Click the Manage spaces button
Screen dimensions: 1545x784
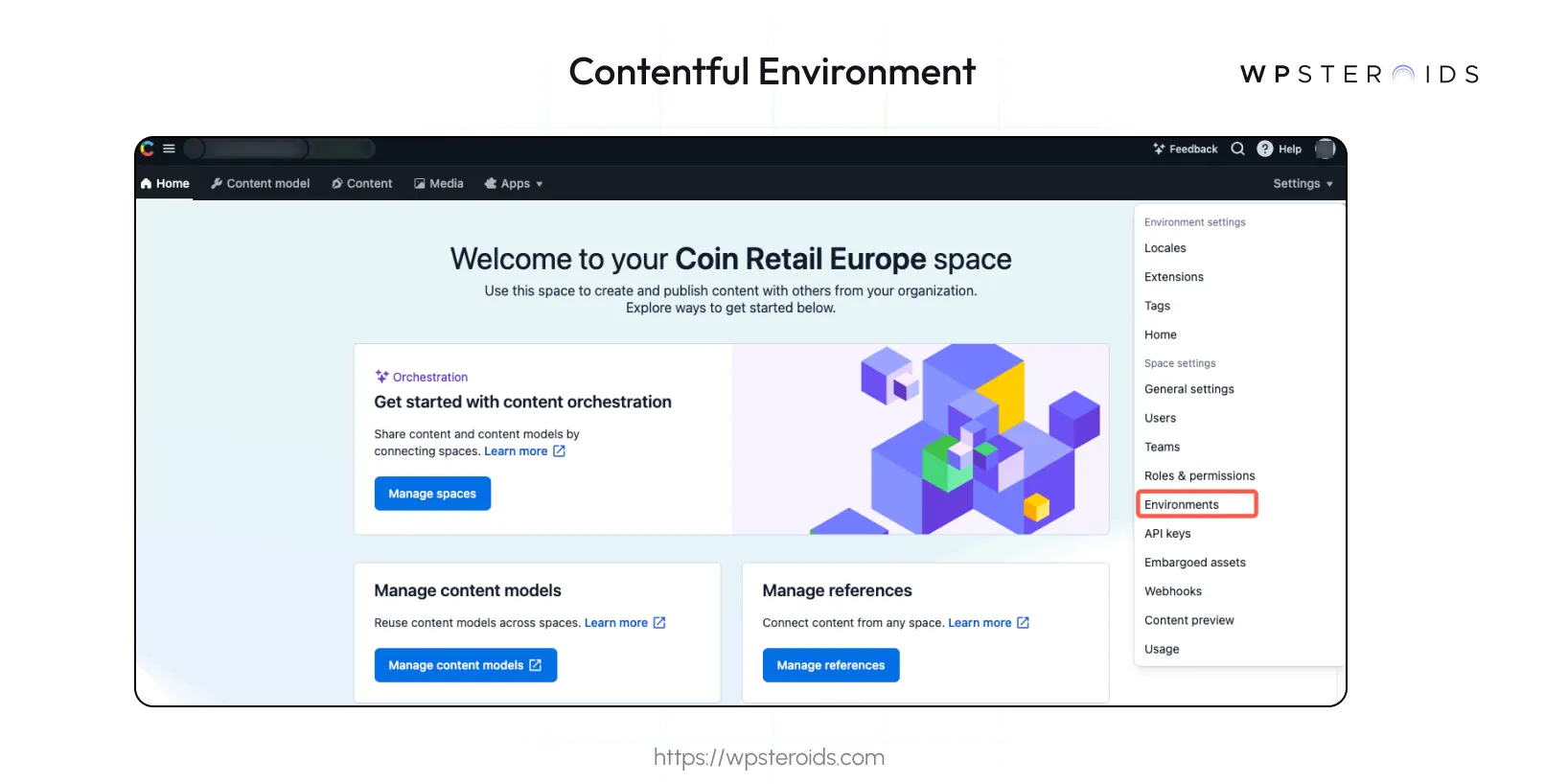pyautogui.click(x=432, y=494)
